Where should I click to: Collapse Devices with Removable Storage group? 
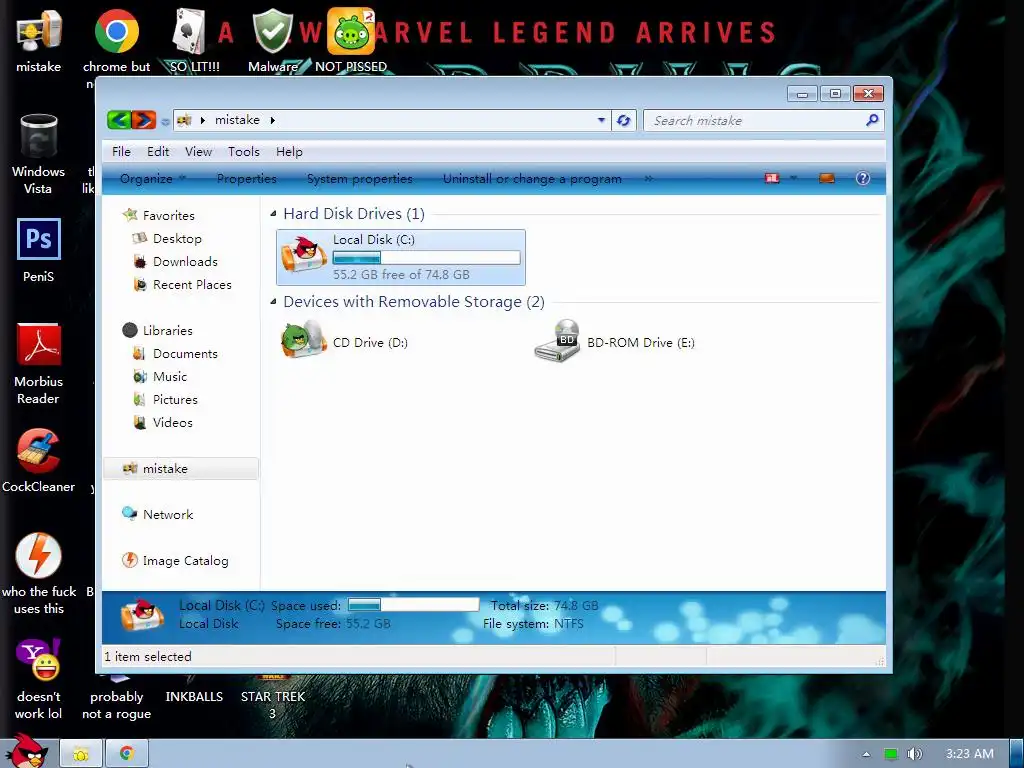[x=274, y=302]
